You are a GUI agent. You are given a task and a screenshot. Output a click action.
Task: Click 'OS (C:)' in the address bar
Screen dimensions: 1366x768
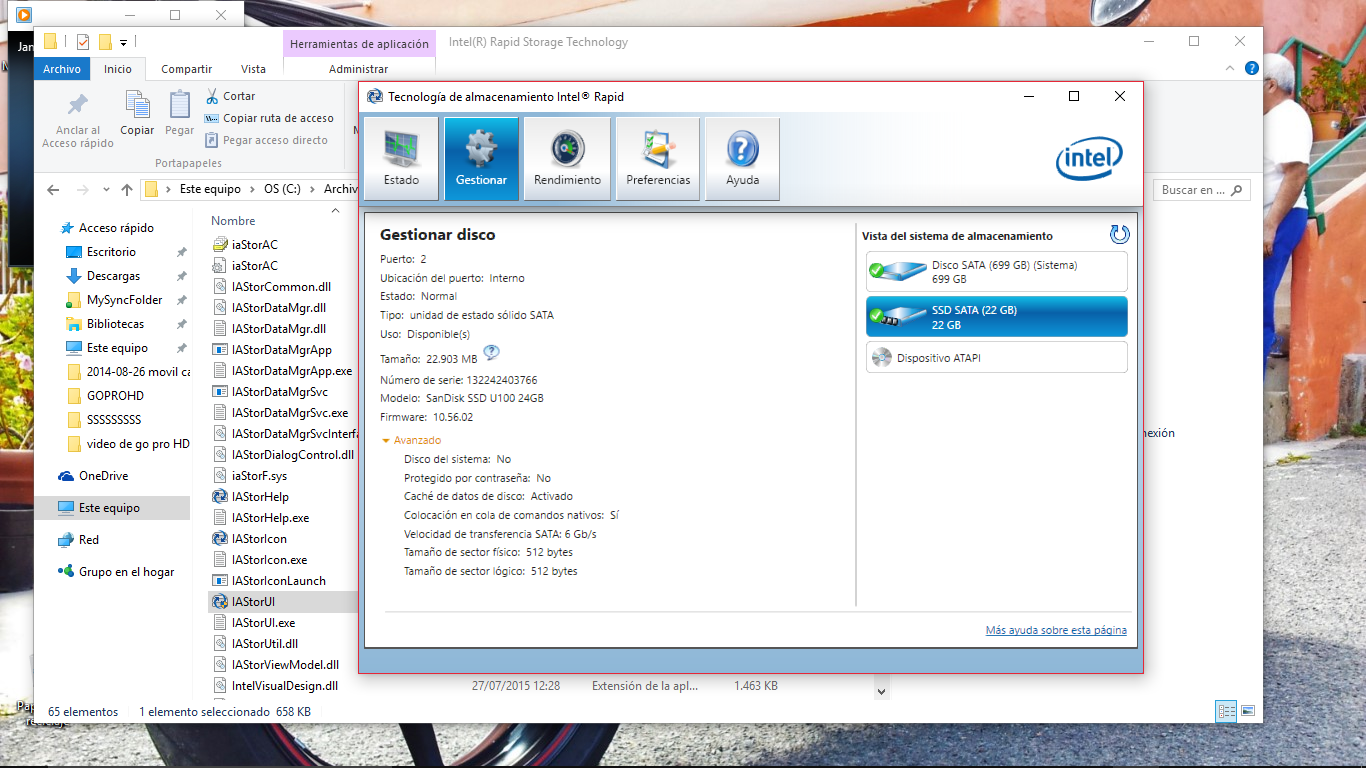click(282, 189)
